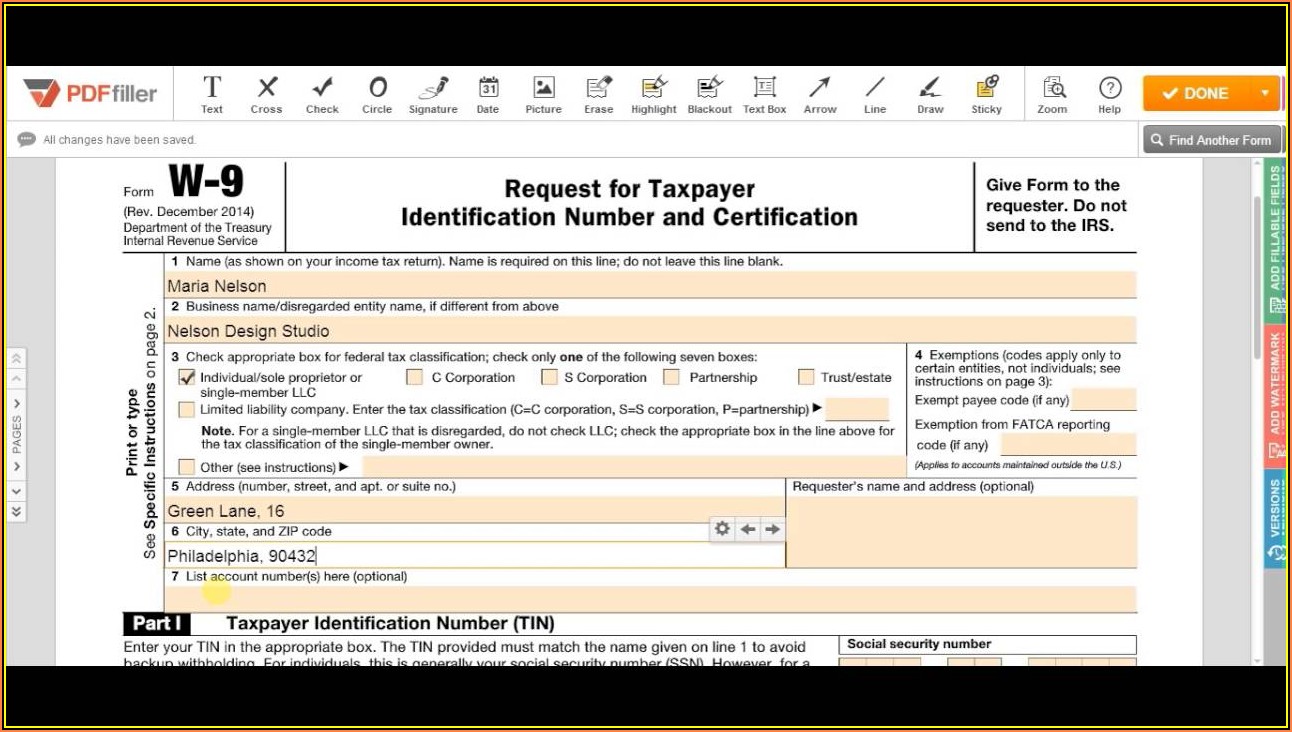Activate the Blackout tool
The image size is (1292, 732).
[x=709, y=94]
